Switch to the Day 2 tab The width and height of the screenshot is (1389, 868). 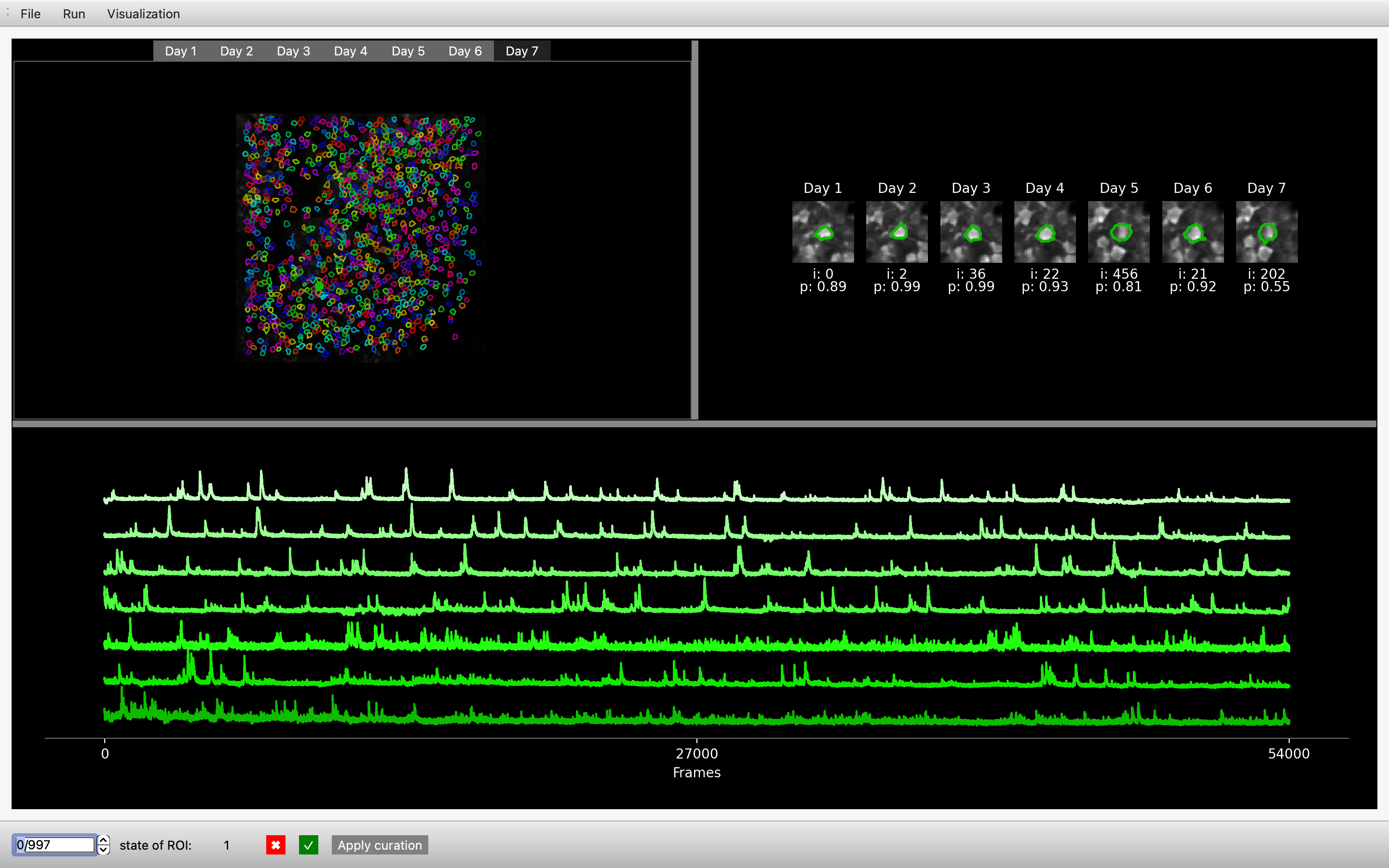[x=236, y=51]
